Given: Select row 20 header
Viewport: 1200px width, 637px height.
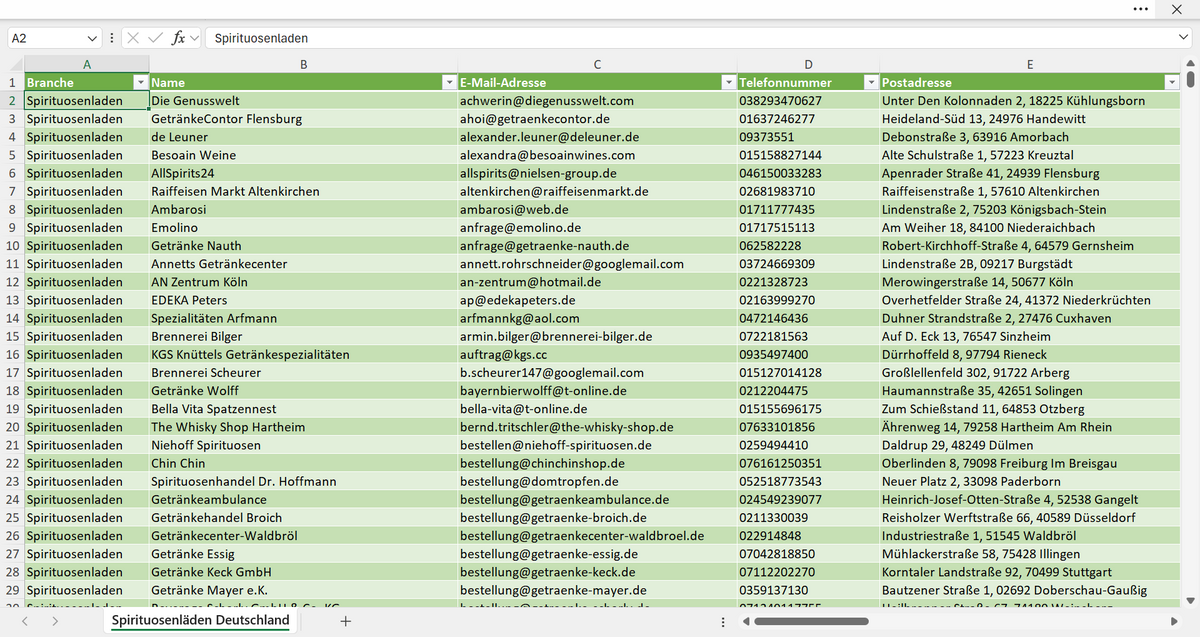Looking at the screenshot, I should 12,427.
